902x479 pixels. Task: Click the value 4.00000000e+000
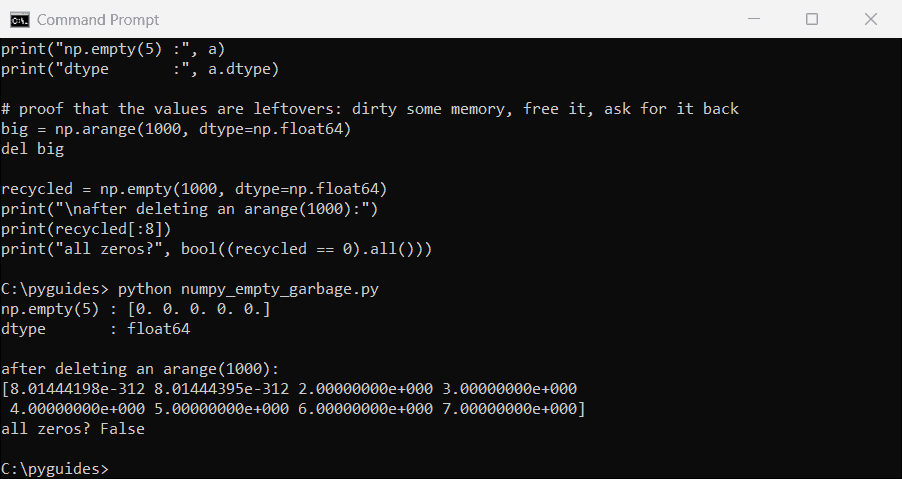point(78,409)
